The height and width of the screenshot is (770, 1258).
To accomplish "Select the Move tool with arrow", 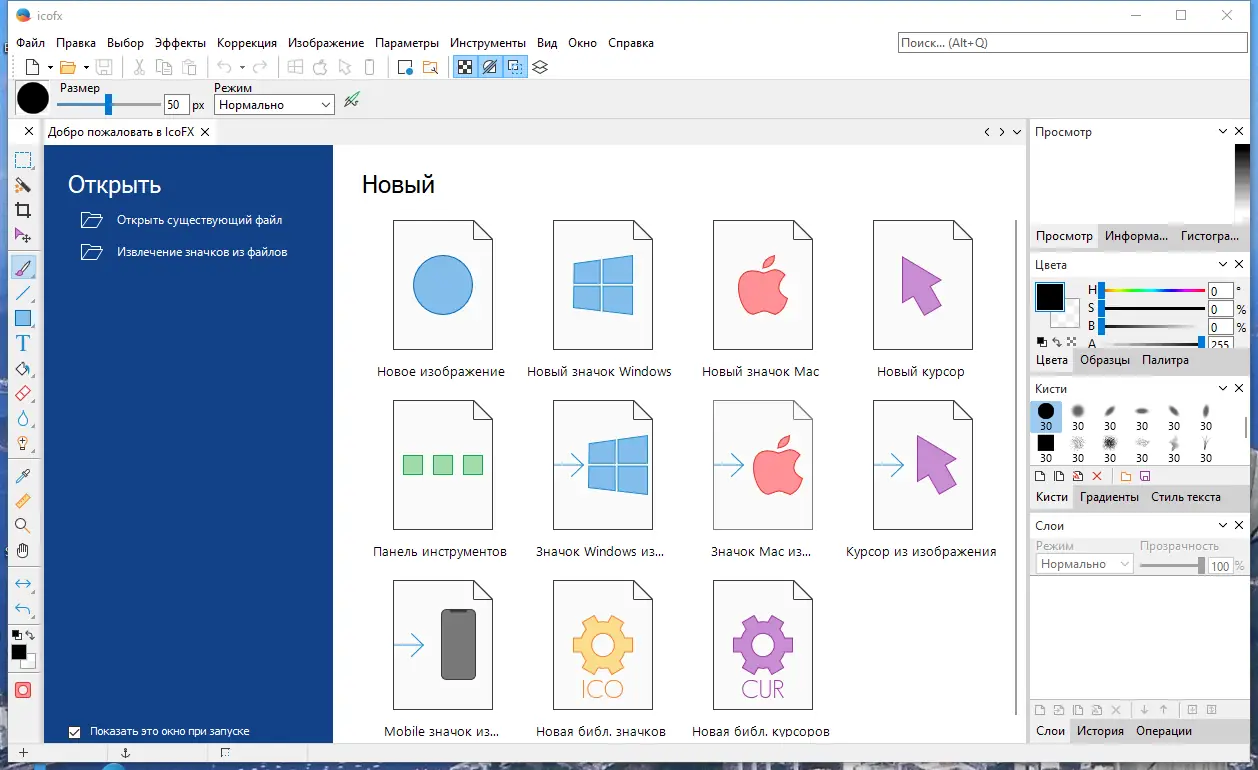I will coord(22,236).
